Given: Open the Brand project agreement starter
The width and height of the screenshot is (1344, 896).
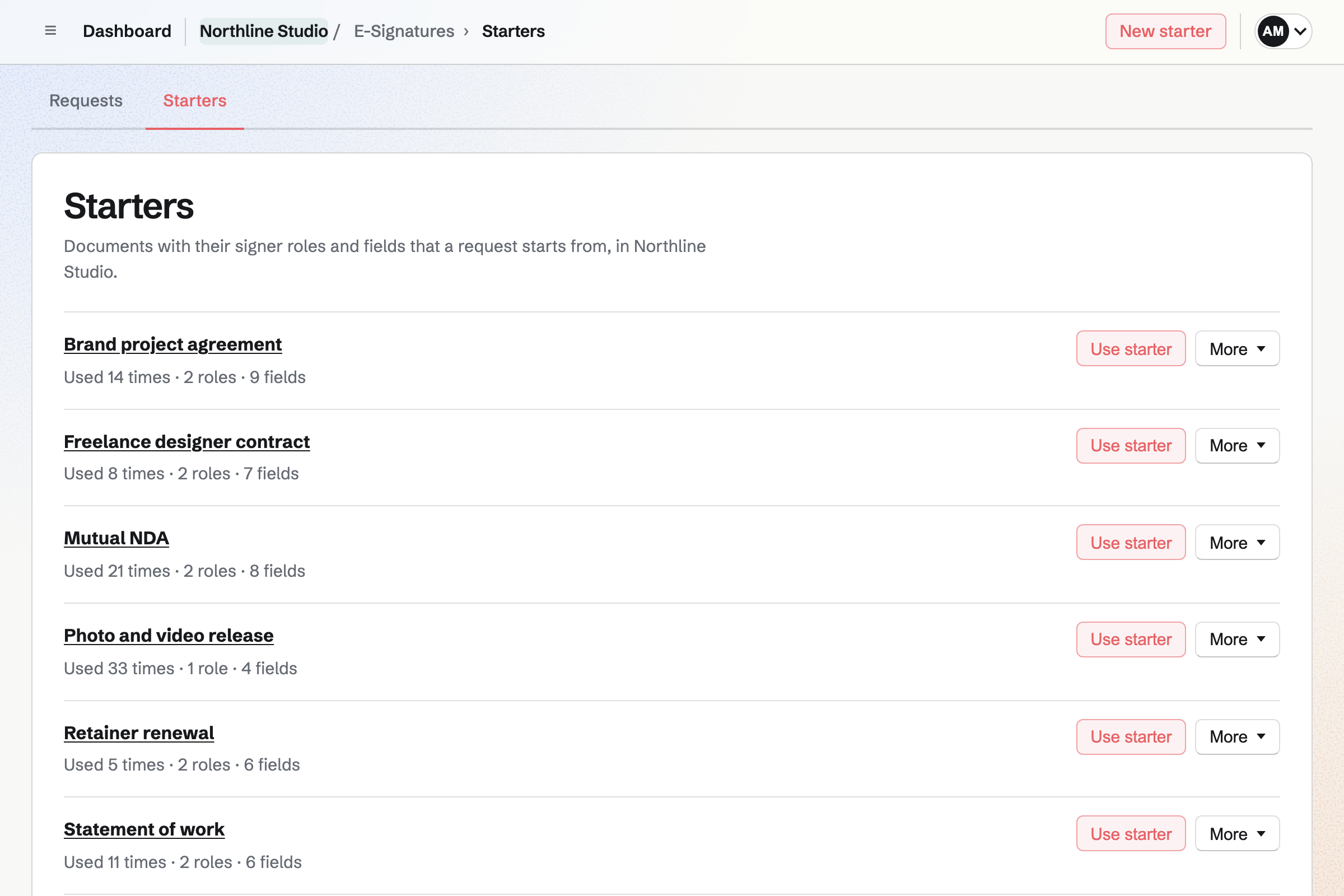Looking at the screenshot, I should (x=172, y=344).
